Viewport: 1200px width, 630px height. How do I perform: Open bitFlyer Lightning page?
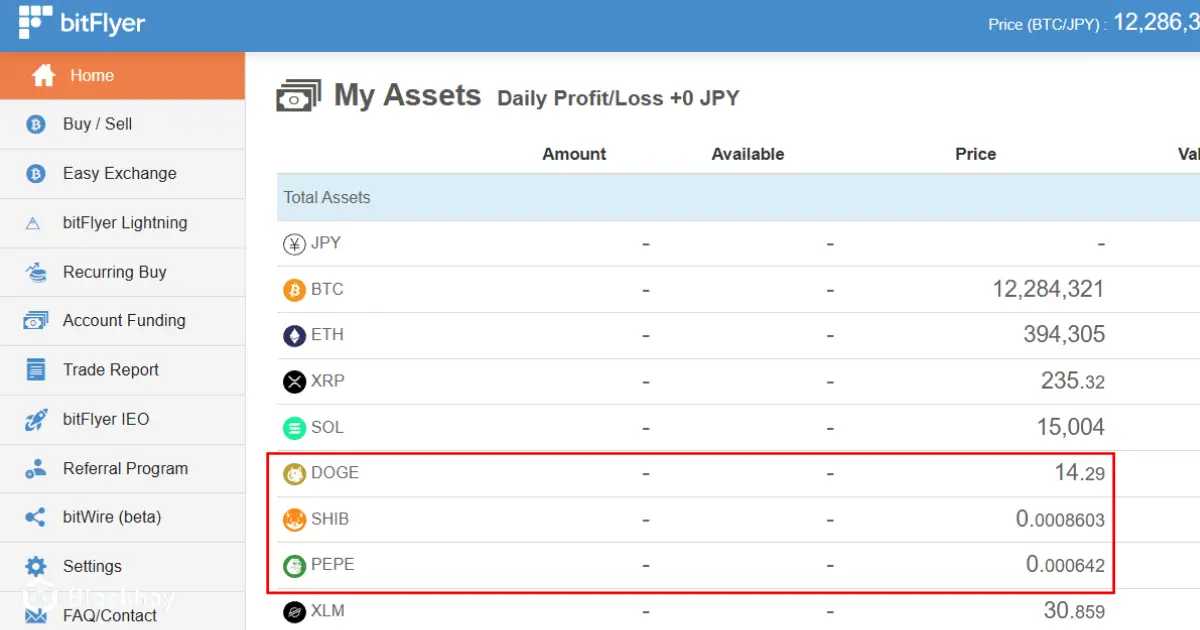pos(122,223)
